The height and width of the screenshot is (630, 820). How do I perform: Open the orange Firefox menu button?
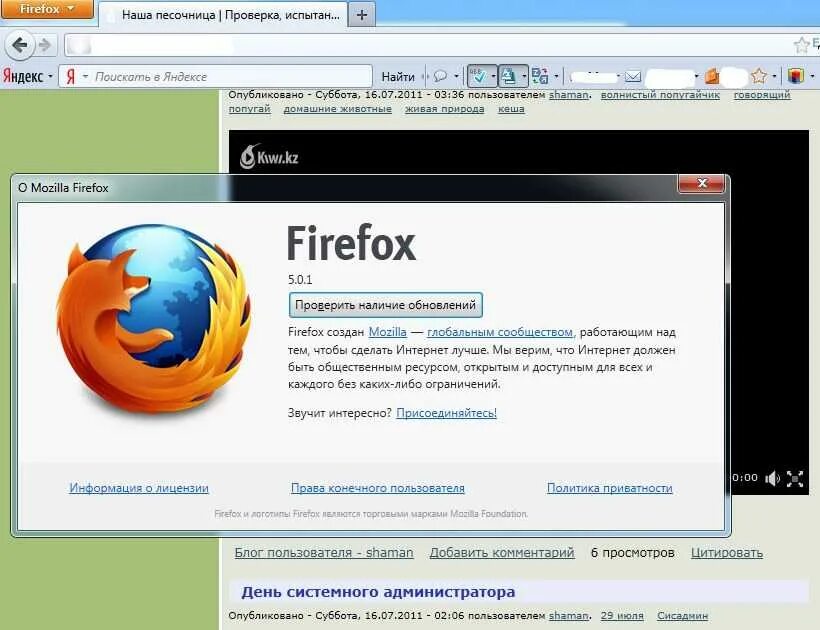[x=47, y=9]
